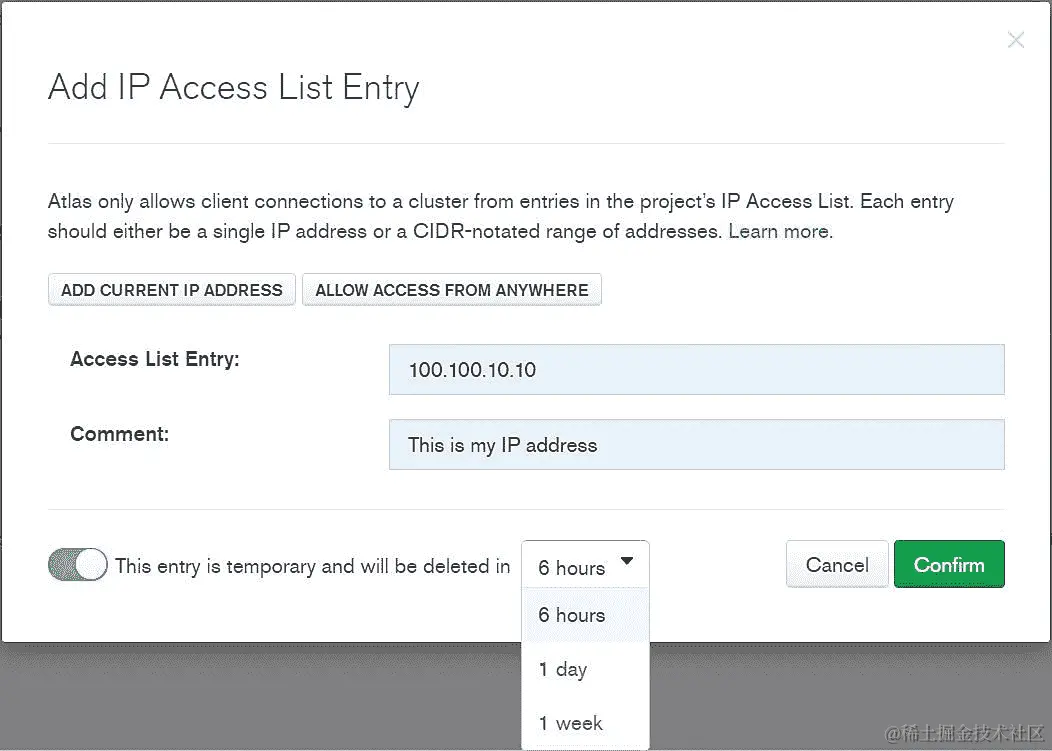Click the "Comment:" field label
This screenshot has height=751, width=1052.
[x=120, y=434]
